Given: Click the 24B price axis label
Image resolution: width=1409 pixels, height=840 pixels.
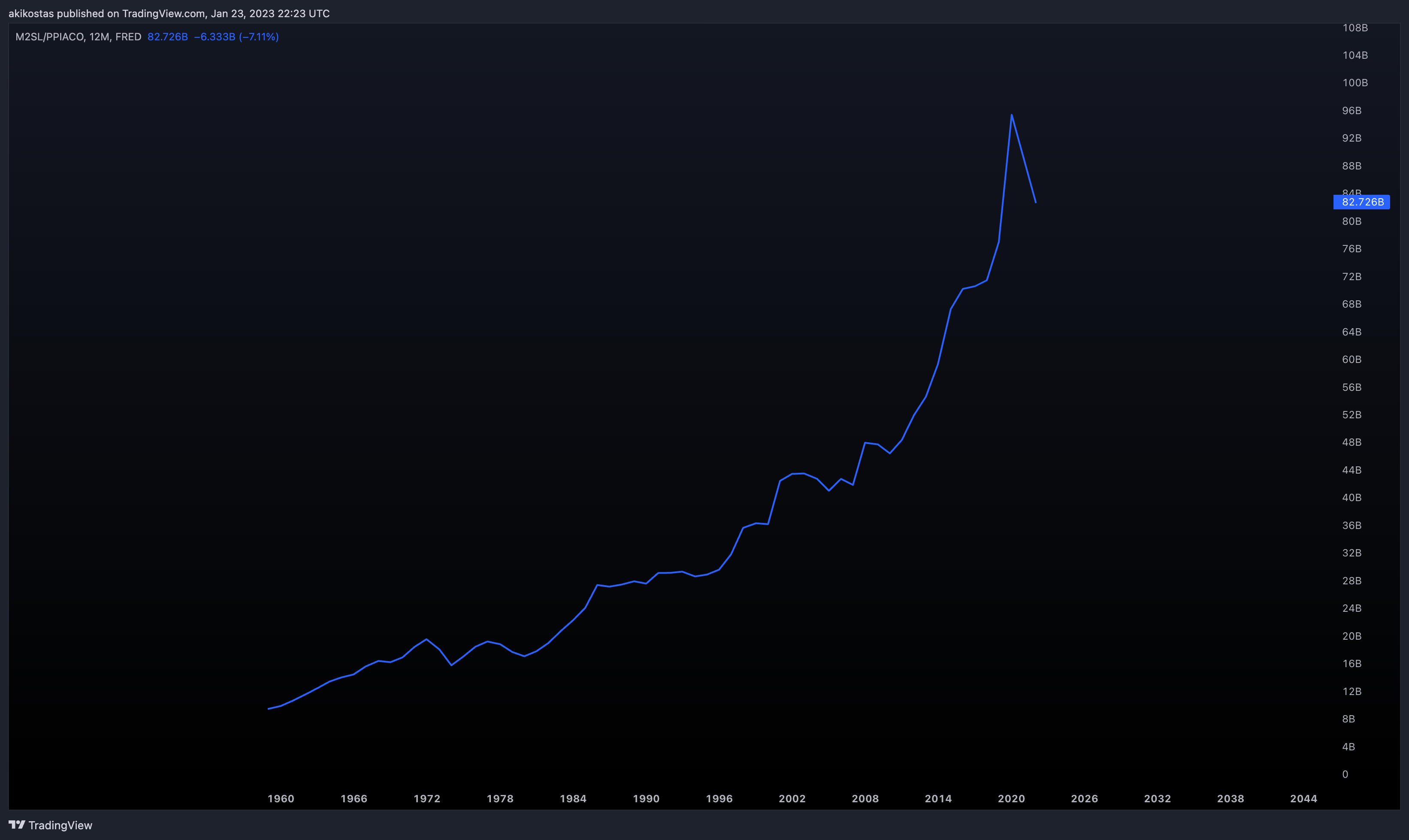Looking at the screenshot, I should tap(1351, 608).
